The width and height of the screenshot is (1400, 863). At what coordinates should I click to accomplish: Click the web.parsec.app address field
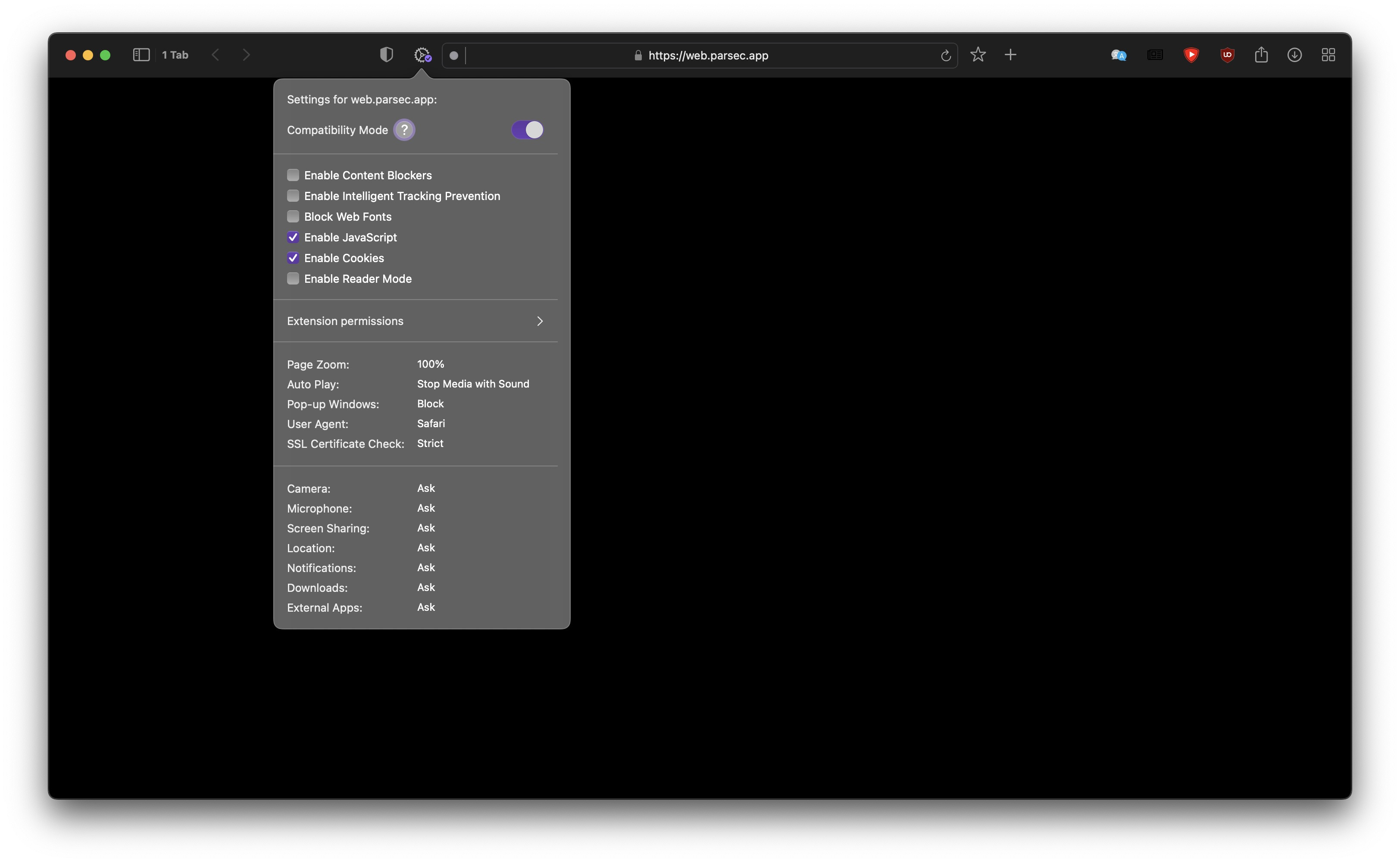coord(708,55)
